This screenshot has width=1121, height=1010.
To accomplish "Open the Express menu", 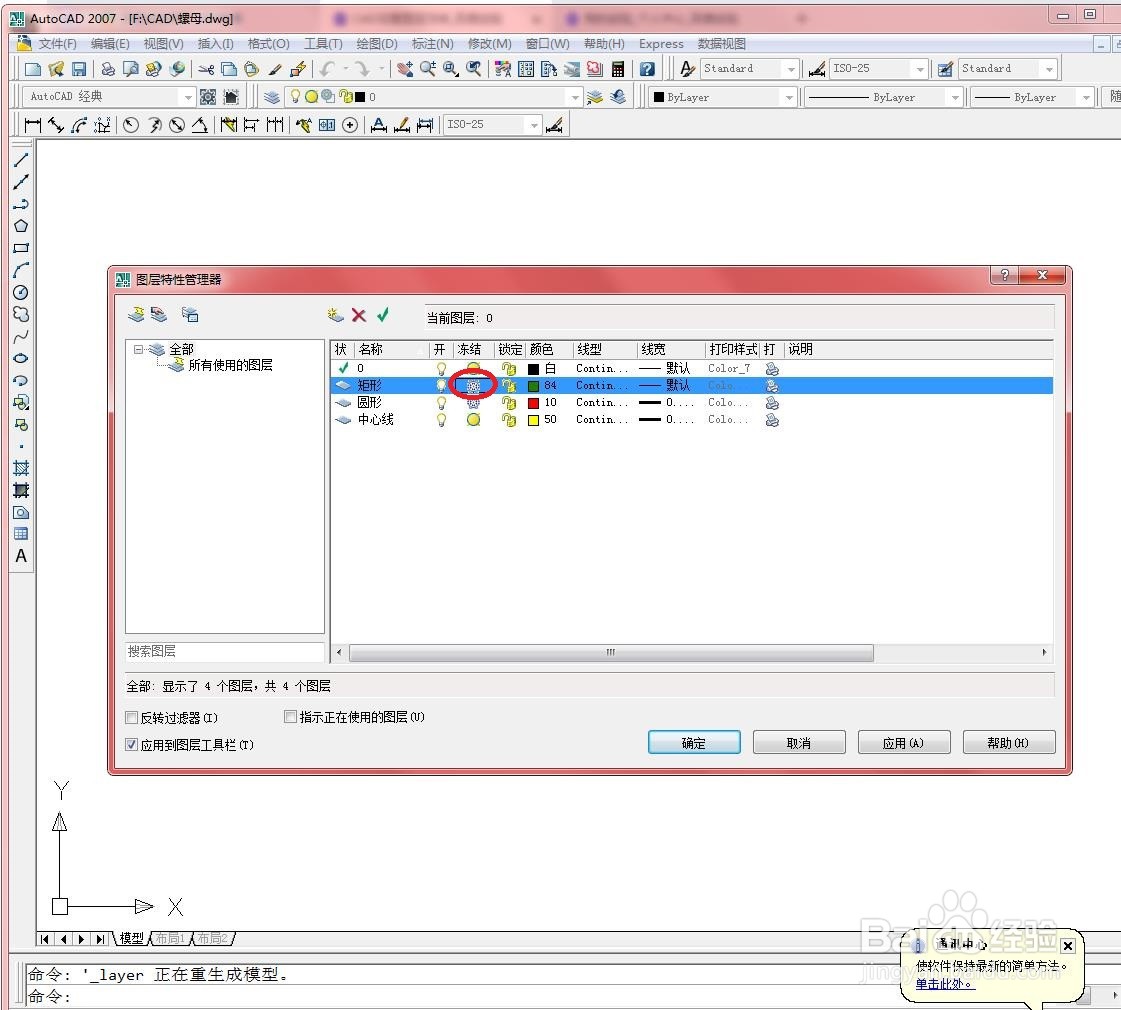I will 661,44.
